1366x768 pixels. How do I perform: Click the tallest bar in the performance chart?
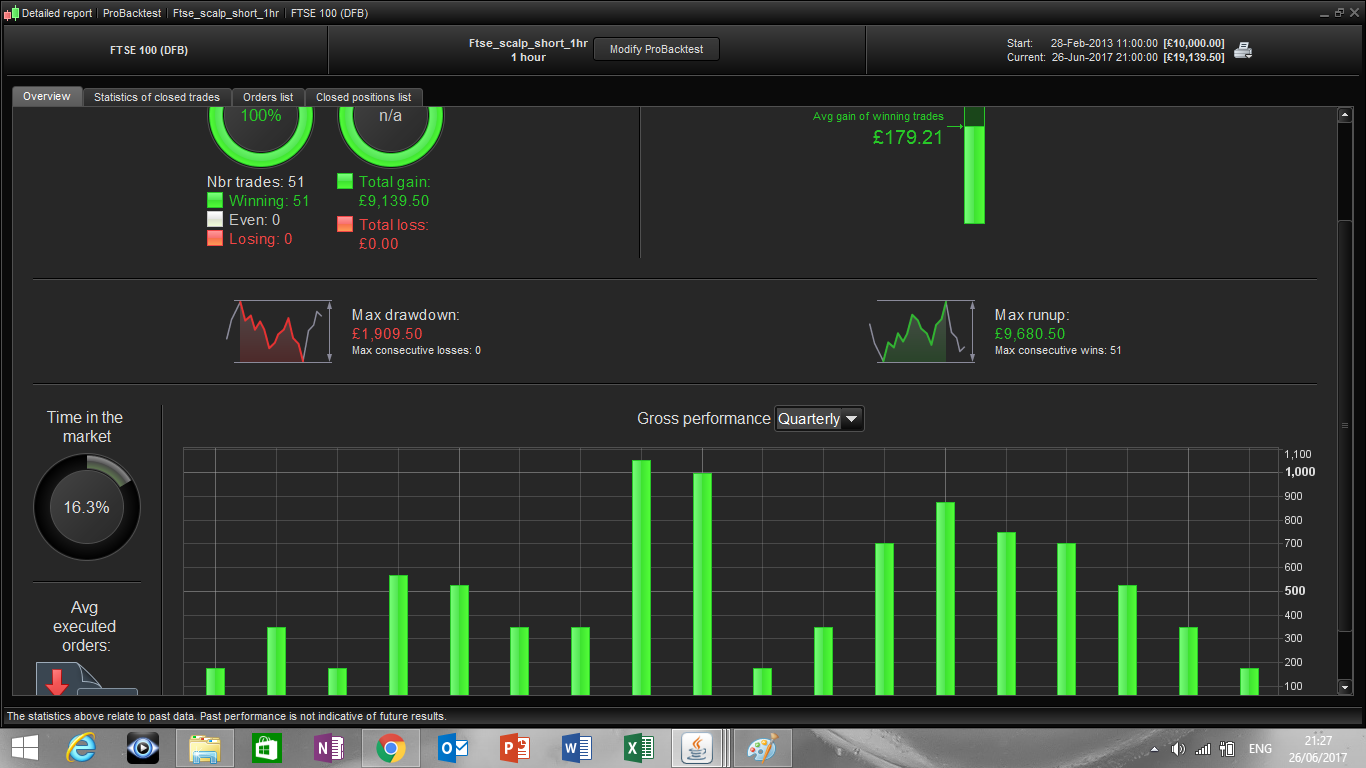[x=641, y=577]
